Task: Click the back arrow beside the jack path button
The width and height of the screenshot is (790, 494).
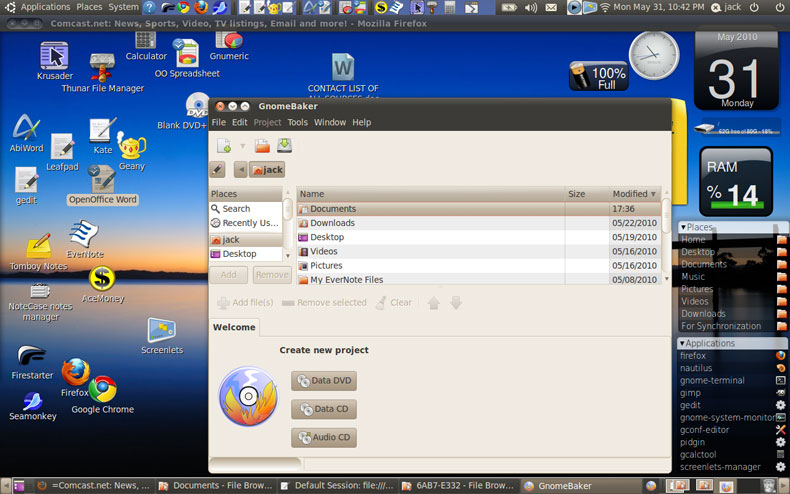Action: [x=241, y=170]
